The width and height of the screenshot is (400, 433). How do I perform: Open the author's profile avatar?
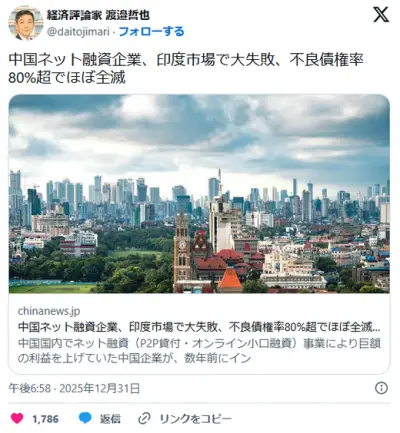point(26,23)
